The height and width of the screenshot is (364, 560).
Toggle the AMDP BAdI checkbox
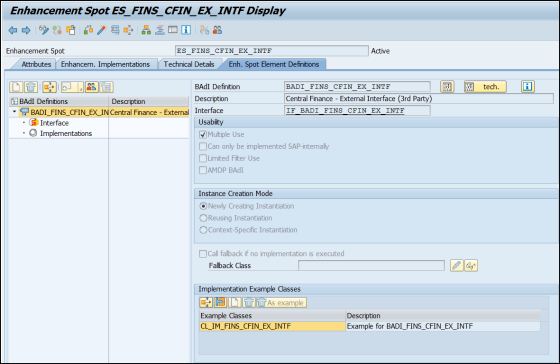(202, 170)
